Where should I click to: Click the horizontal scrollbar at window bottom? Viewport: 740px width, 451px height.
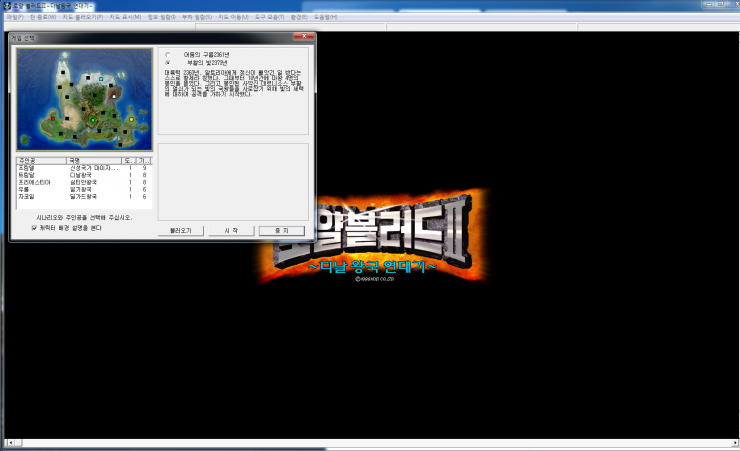[368, 444]
